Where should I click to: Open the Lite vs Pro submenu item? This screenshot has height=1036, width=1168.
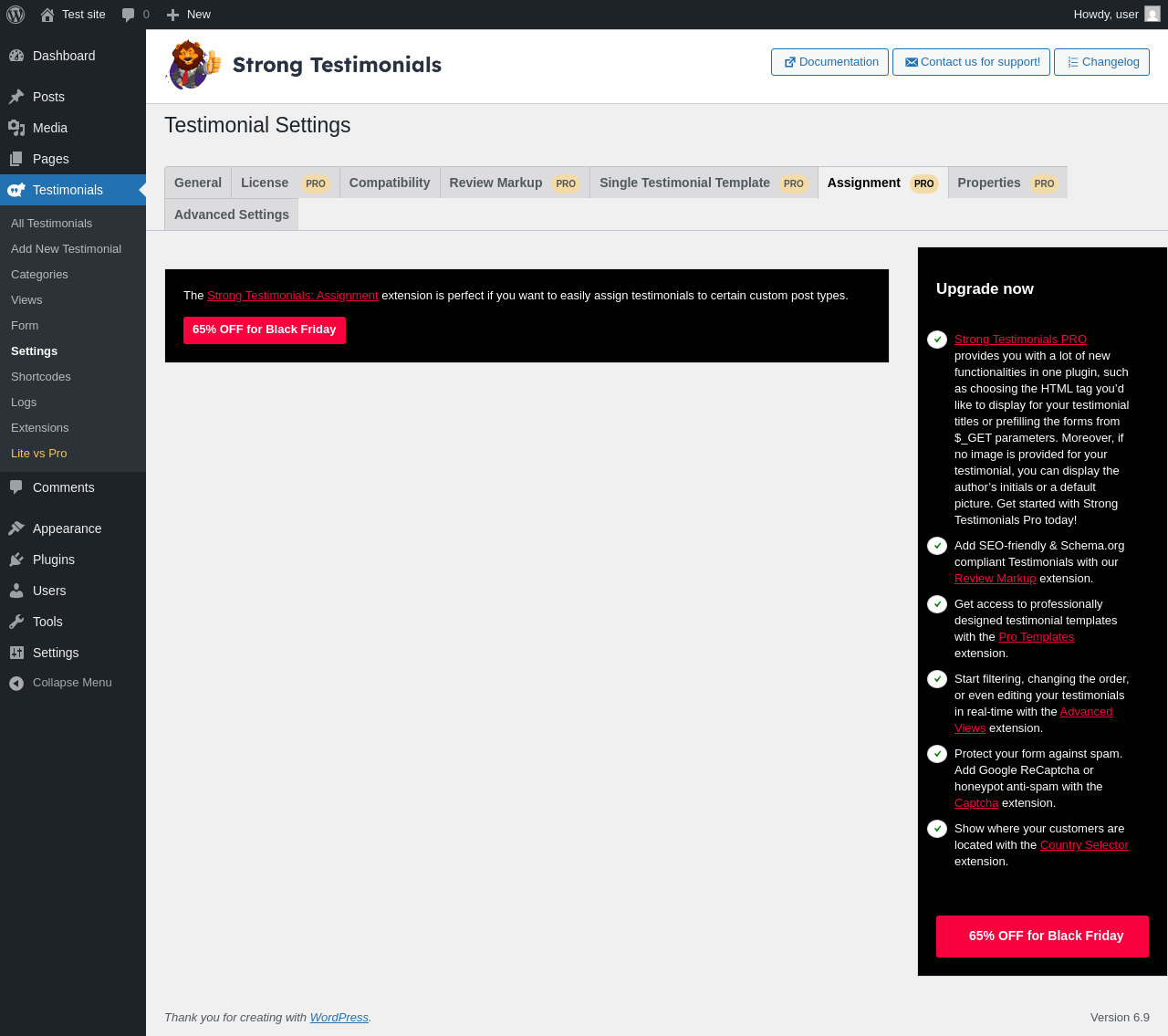pyautogui.click(x=39, y=454)
